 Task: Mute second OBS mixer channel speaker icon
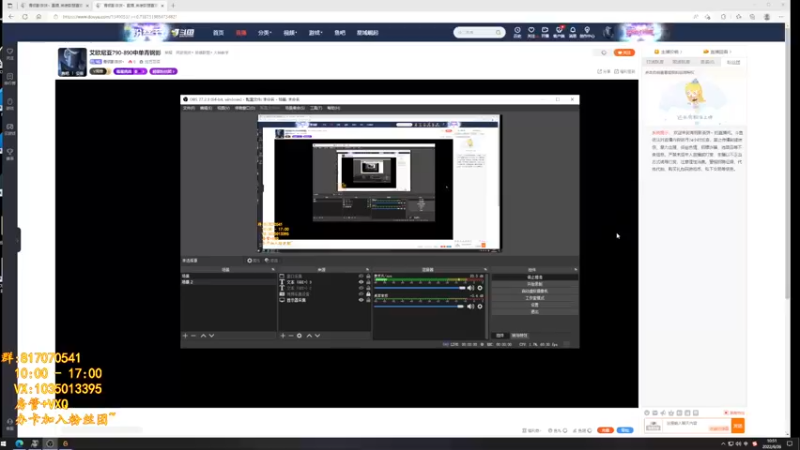pos(470,307)
